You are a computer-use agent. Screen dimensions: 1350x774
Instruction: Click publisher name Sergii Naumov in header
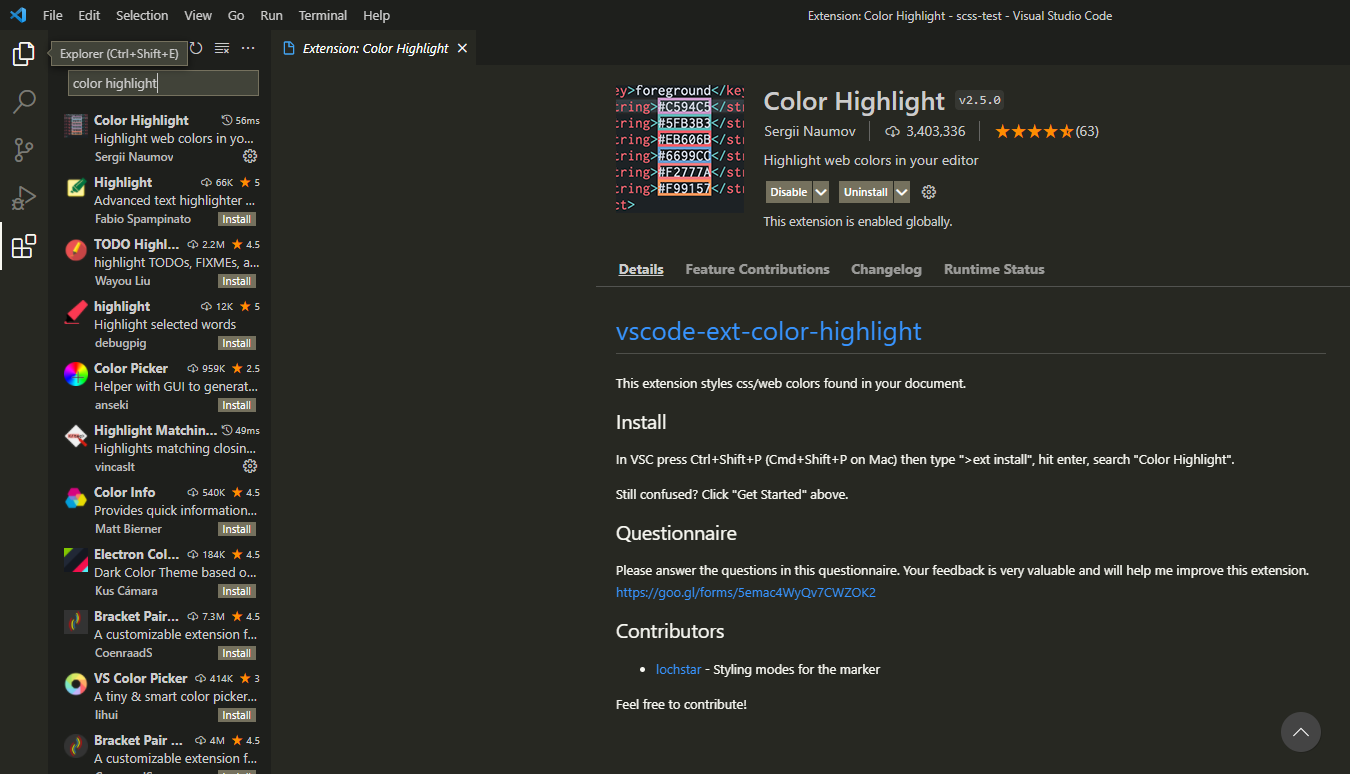[810, 131]
